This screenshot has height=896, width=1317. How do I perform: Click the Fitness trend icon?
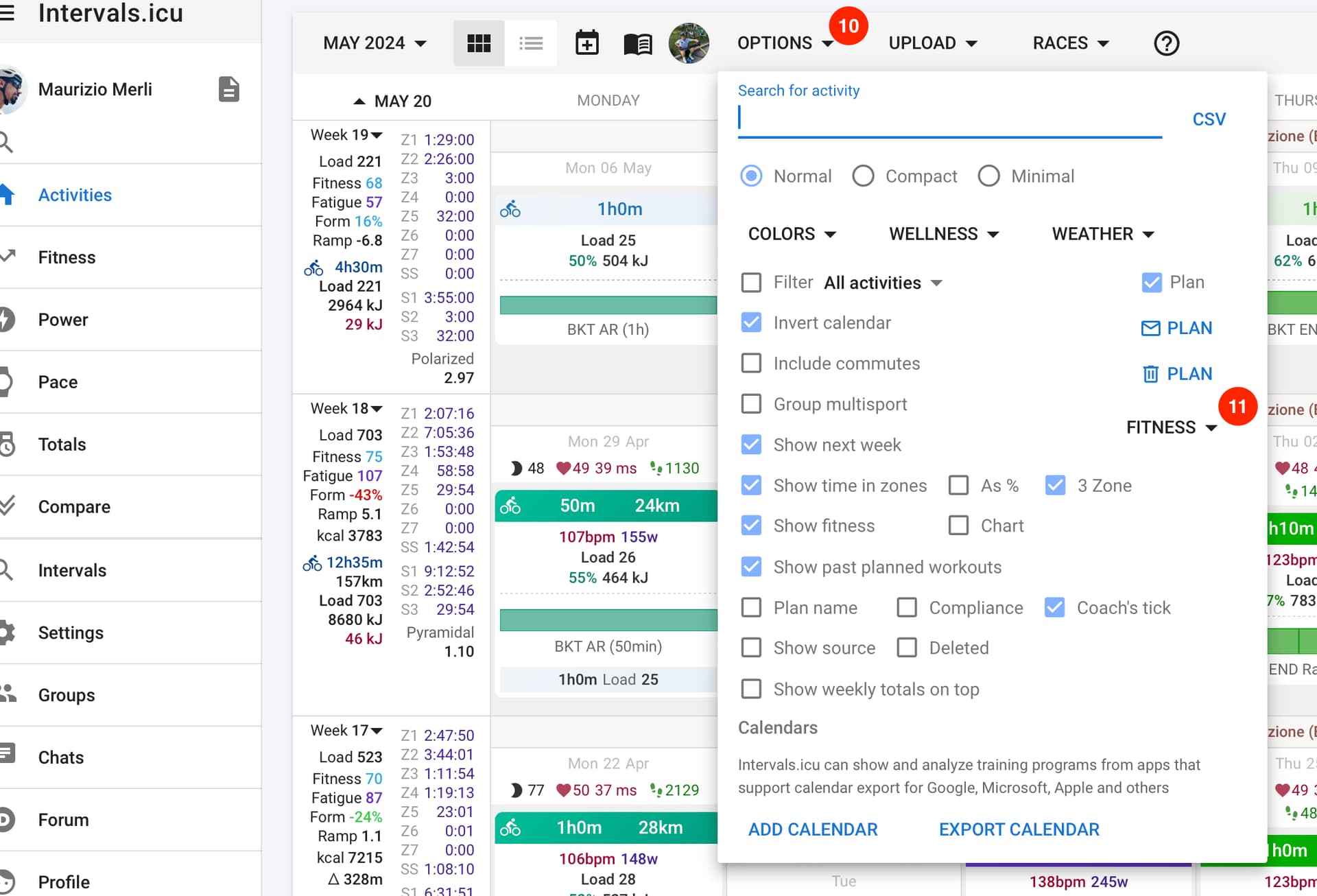point(7,257)
